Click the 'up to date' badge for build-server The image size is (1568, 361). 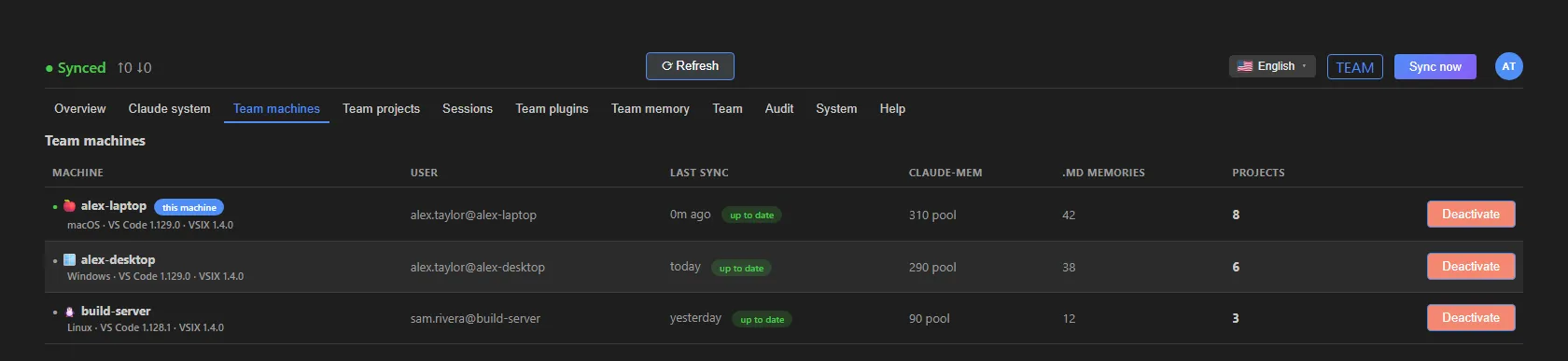763,319
